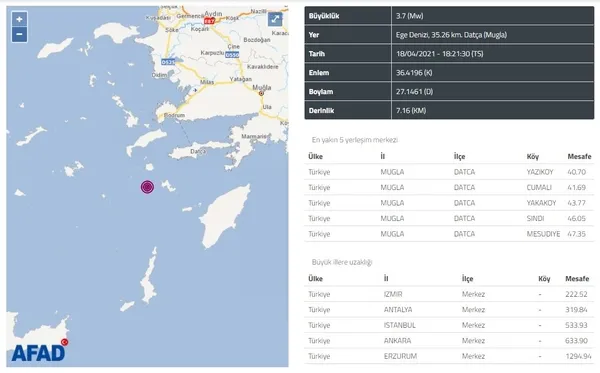Click the Didim label on the map

point(160,75)
